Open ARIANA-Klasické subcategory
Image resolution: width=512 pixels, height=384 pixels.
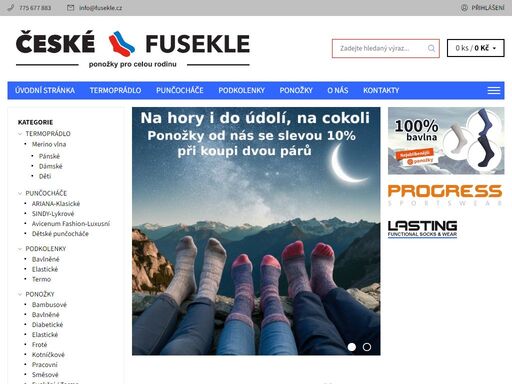[x=56, y=204]
